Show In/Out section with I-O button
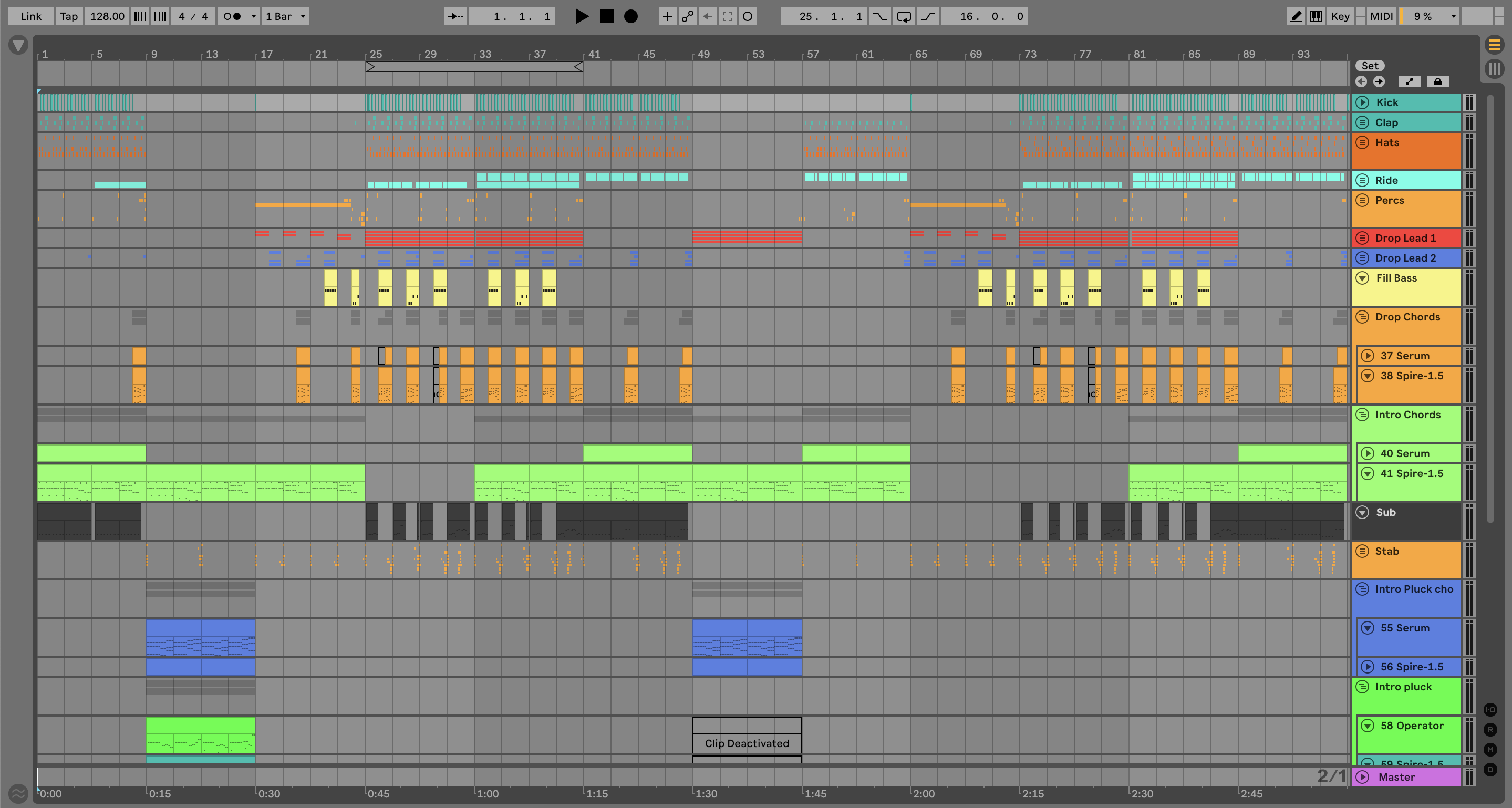The height and width of the screenshot is (808, 1512). tap(1490, 710)
